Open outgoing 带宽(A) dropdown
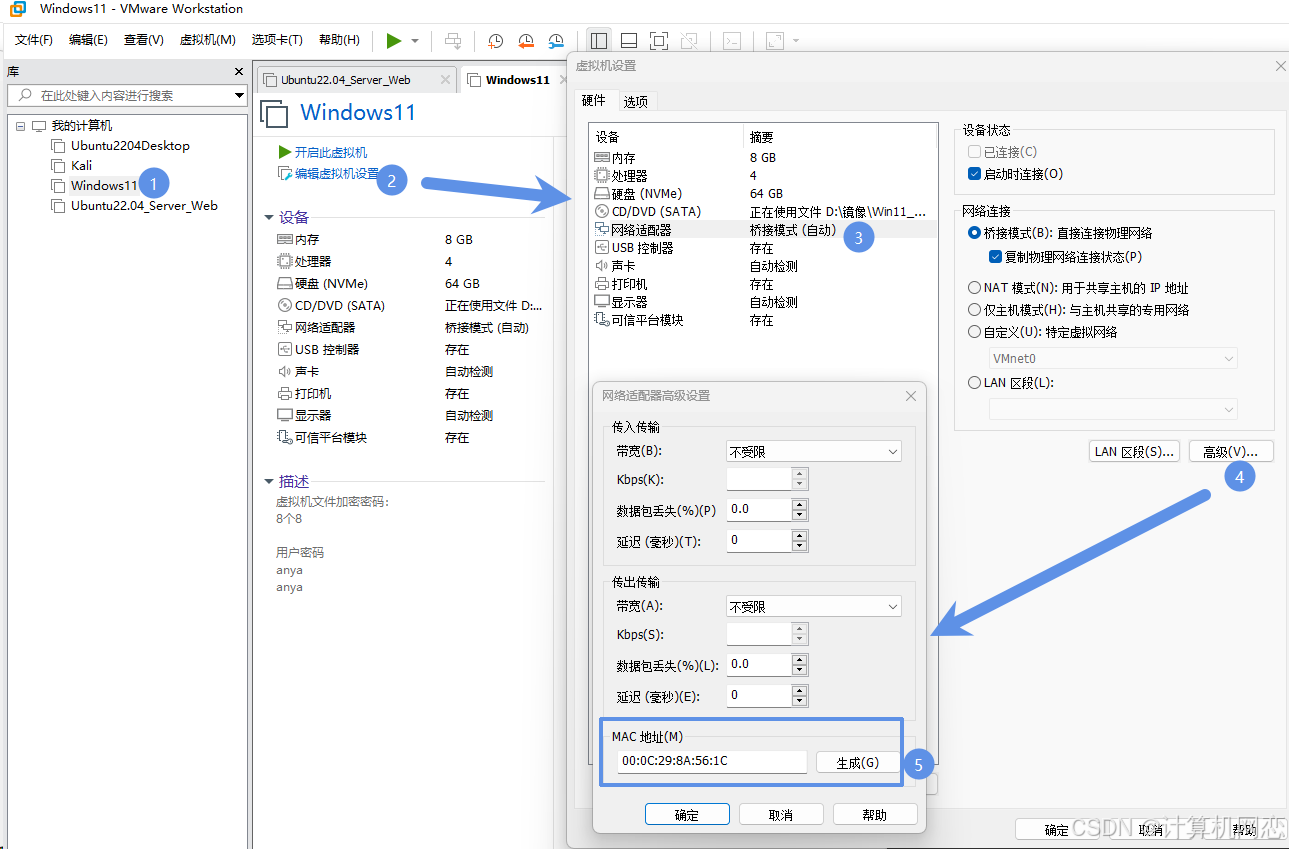The height and width of the screenshot is (849, 1289). 813,607
